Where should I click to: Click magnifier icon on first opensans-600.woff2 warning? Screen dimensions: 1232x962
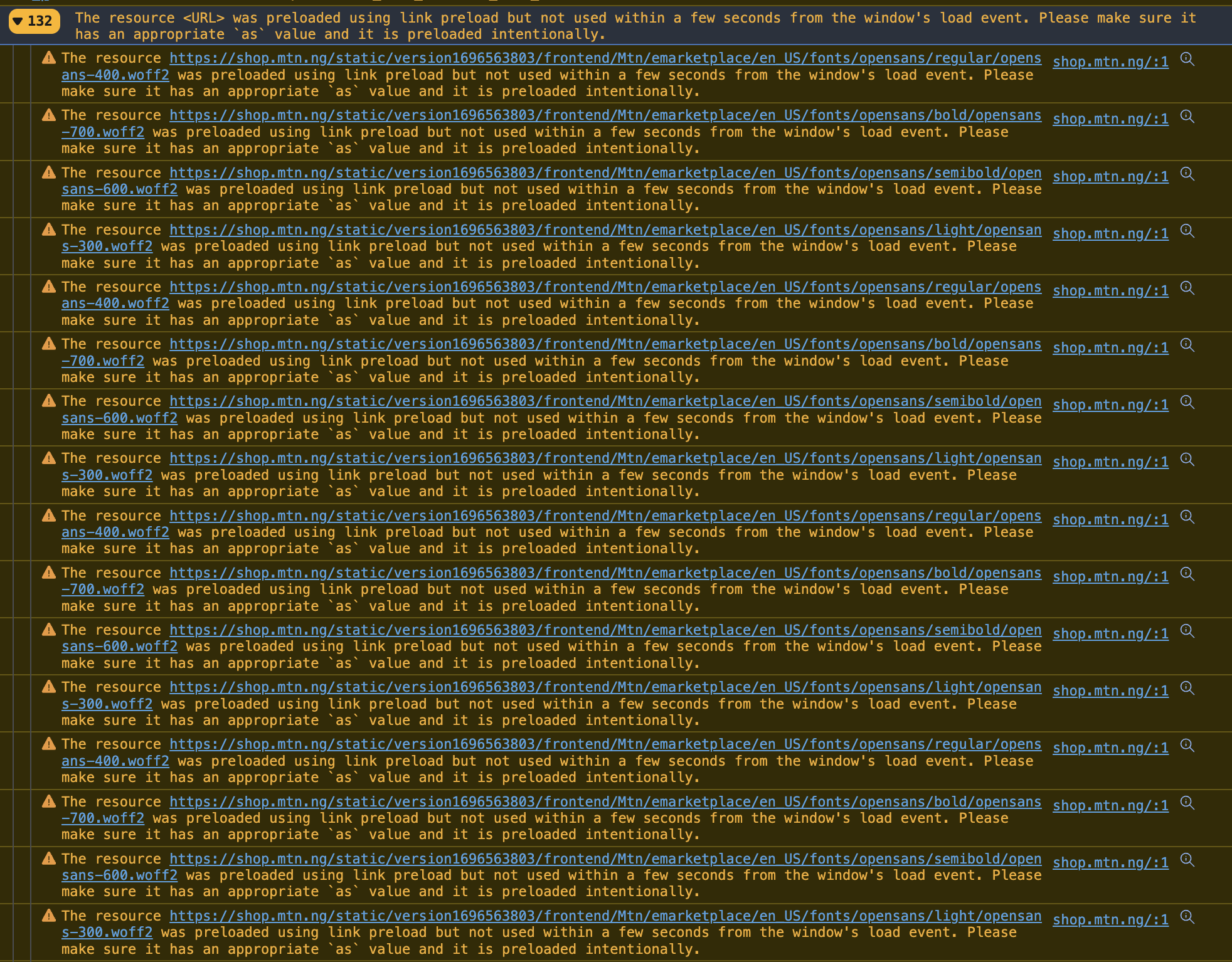pos(1187,174)
